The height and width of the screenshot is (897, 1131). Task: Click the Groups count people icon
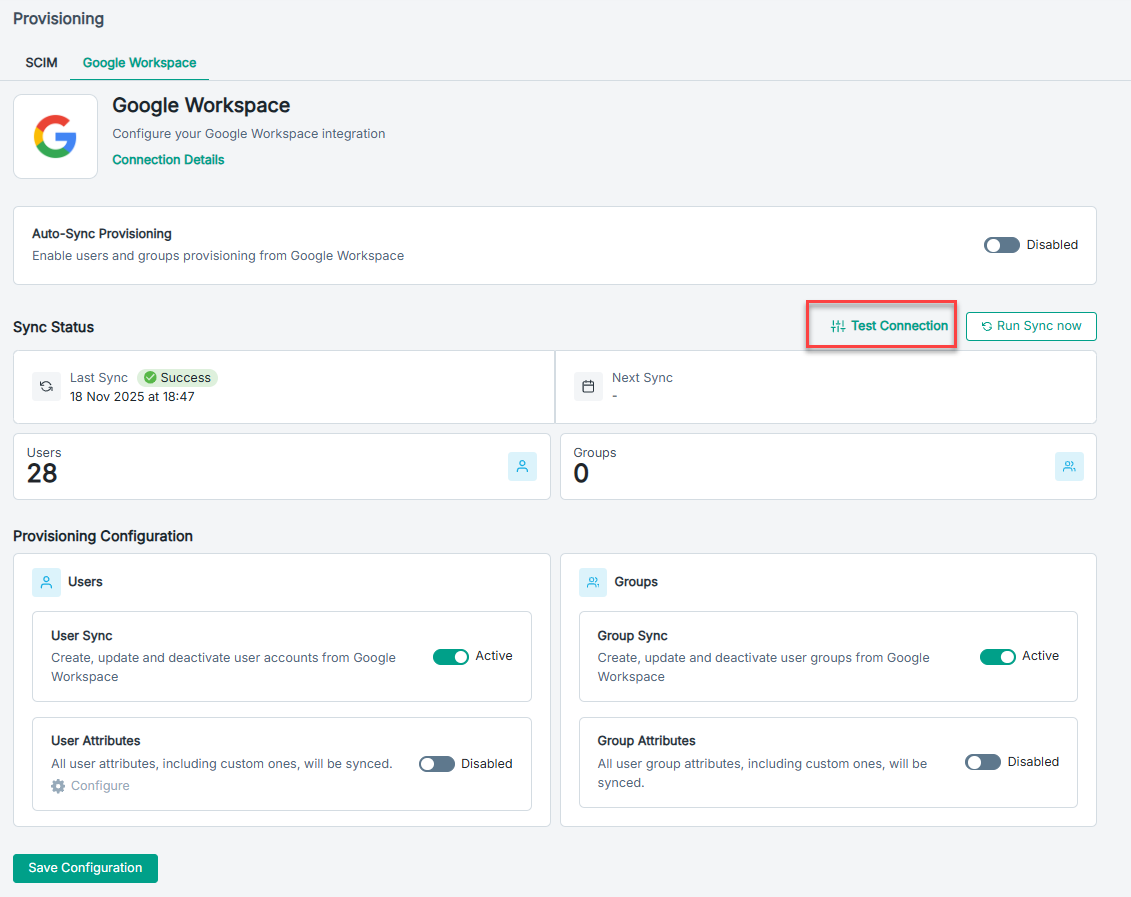tap(1069, 466)
